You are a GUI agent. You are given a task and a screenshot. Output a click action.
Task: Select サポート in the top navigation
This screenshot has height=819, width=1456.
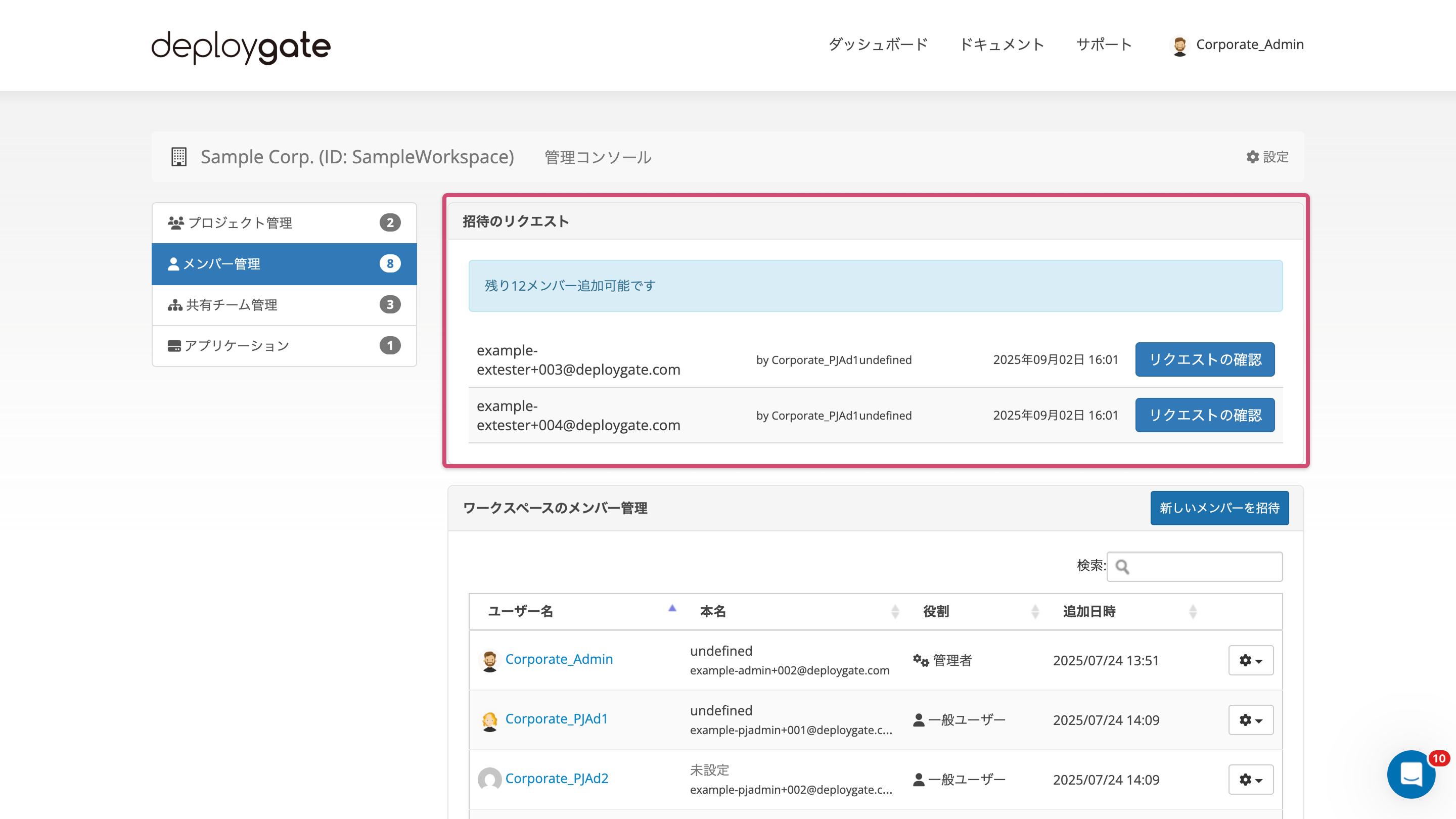click(x=1103, y=44)
